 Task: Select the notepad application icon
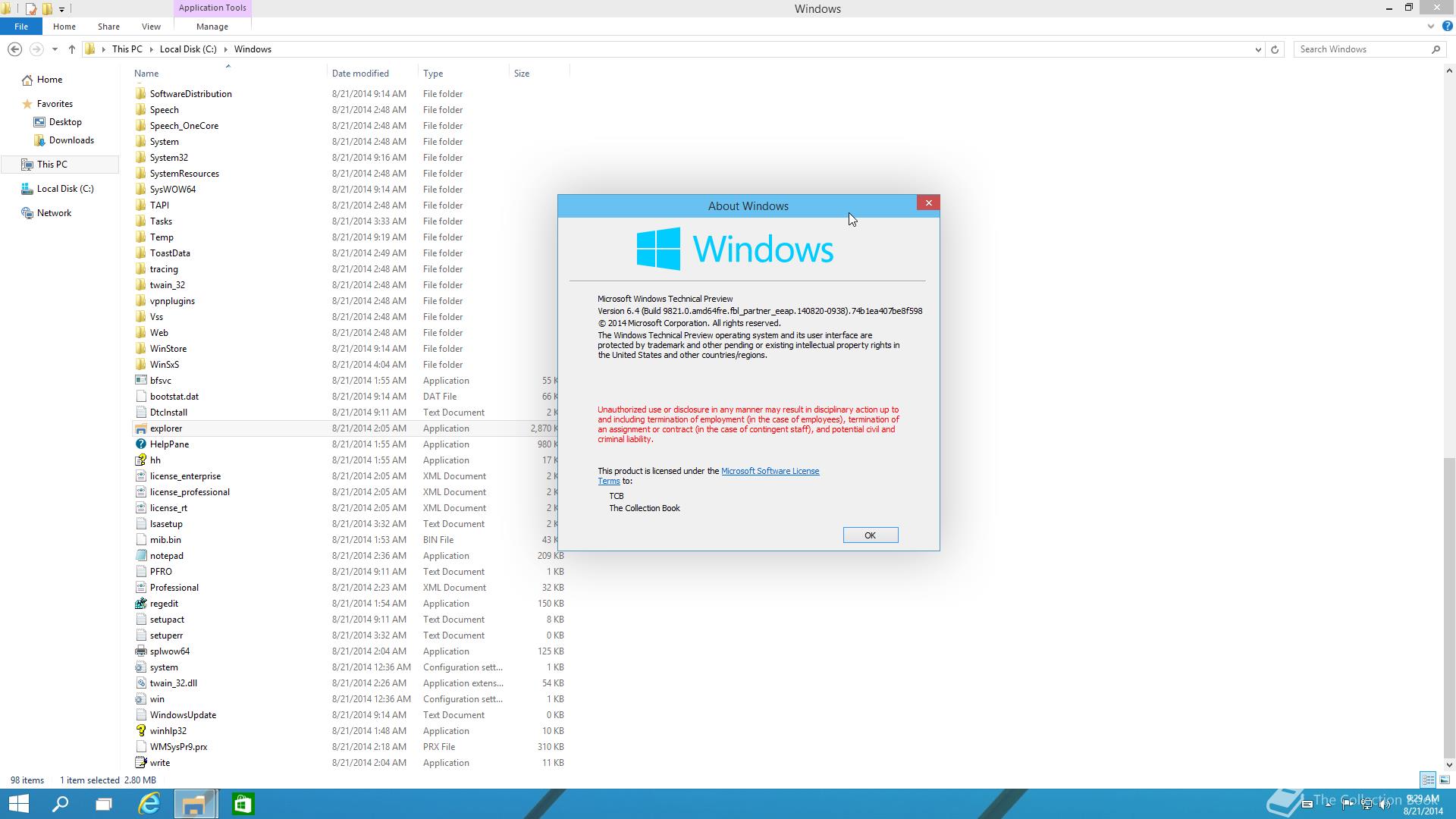[140, 556]
